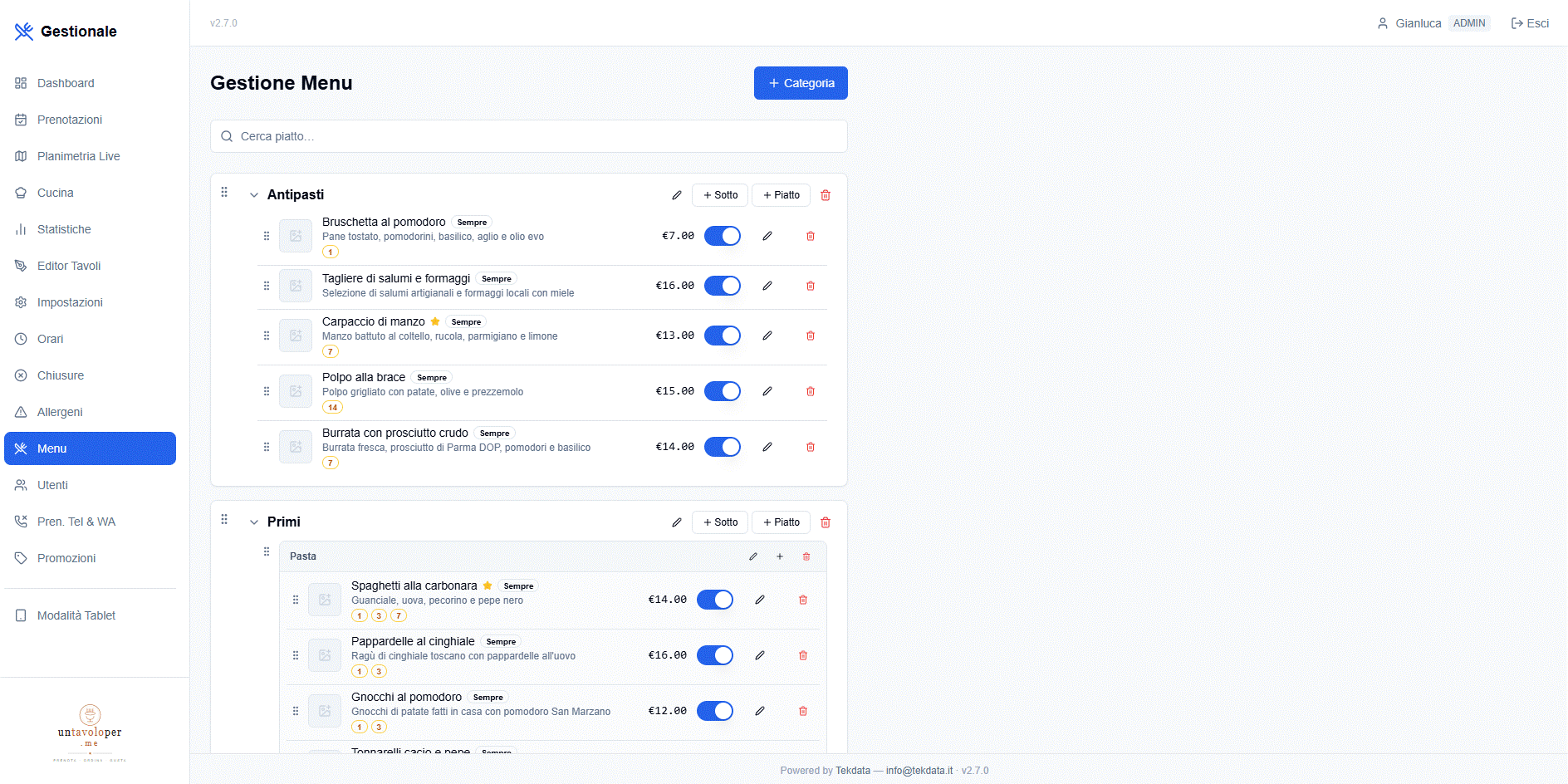Edit Burrata con prosciutto crudo
Screen dimensions: 1568x784
(x=767, y=447)
